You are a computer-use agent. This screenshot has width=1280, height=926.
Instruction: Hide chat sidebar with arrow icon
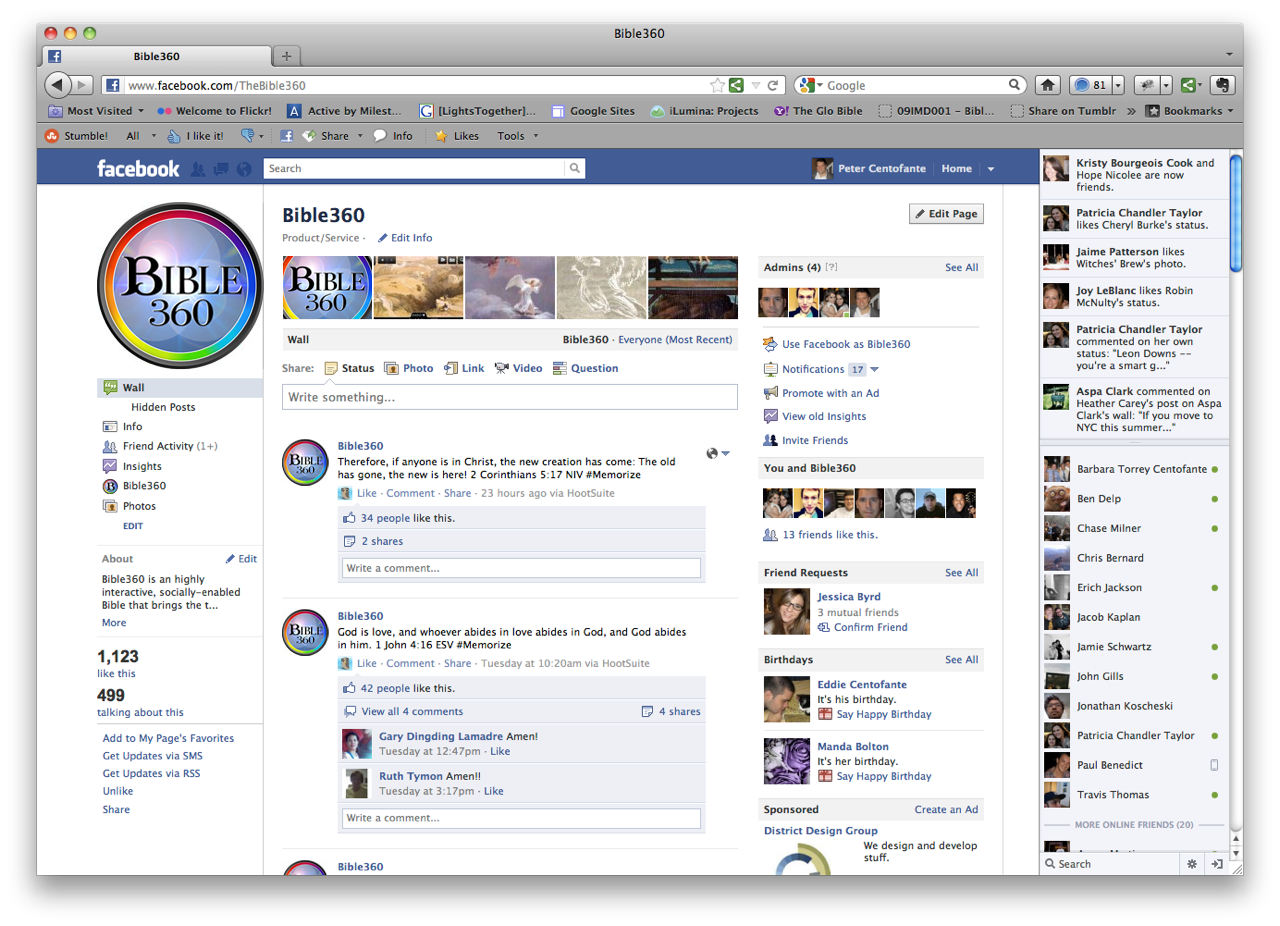[1217, 863]
